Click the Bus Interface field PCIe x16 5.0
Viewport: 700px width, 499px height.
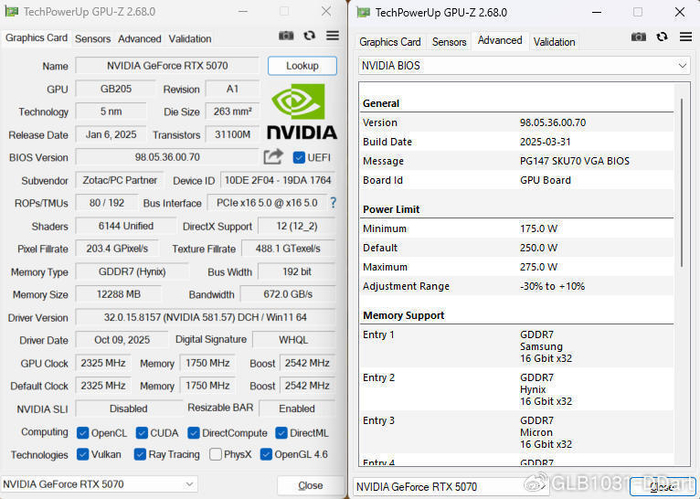point(267,203)
